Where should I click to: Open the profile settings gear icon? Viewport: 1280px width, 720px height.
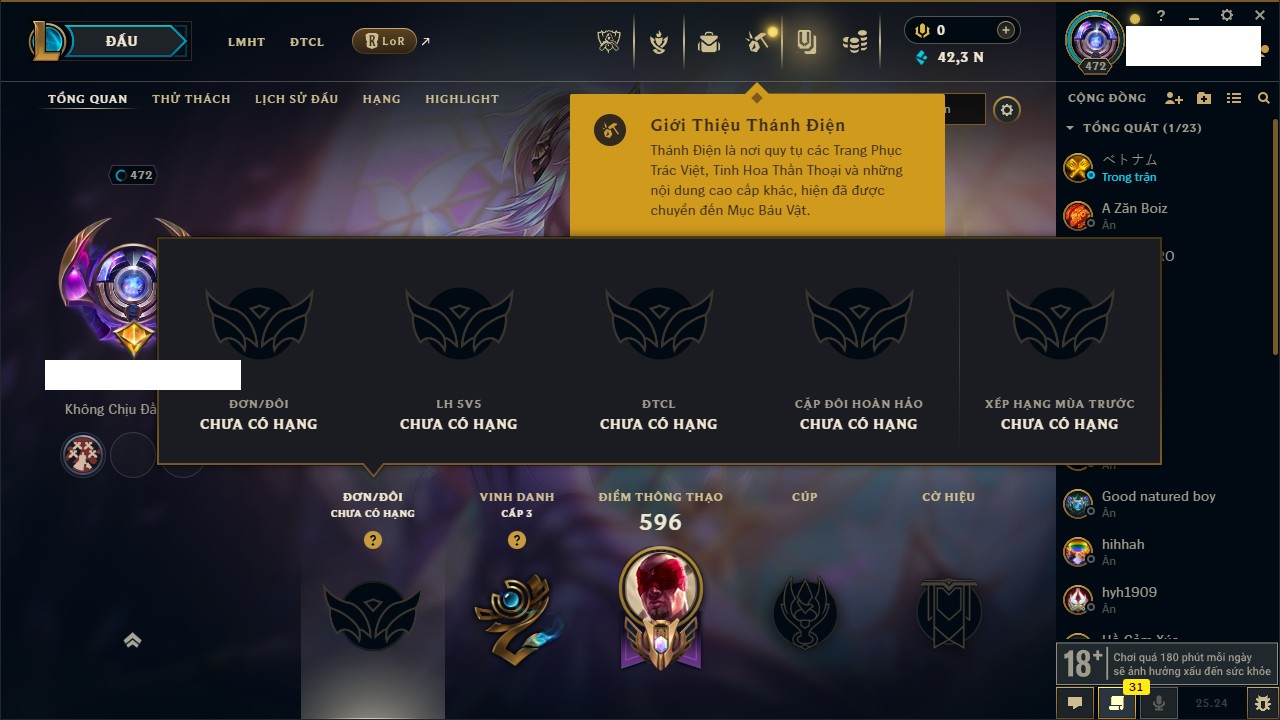tap(1007, 110)
